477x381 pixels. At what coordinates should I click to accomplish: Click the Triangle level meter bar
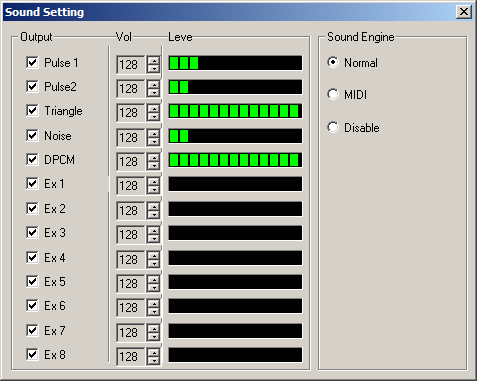coord(235,111)
